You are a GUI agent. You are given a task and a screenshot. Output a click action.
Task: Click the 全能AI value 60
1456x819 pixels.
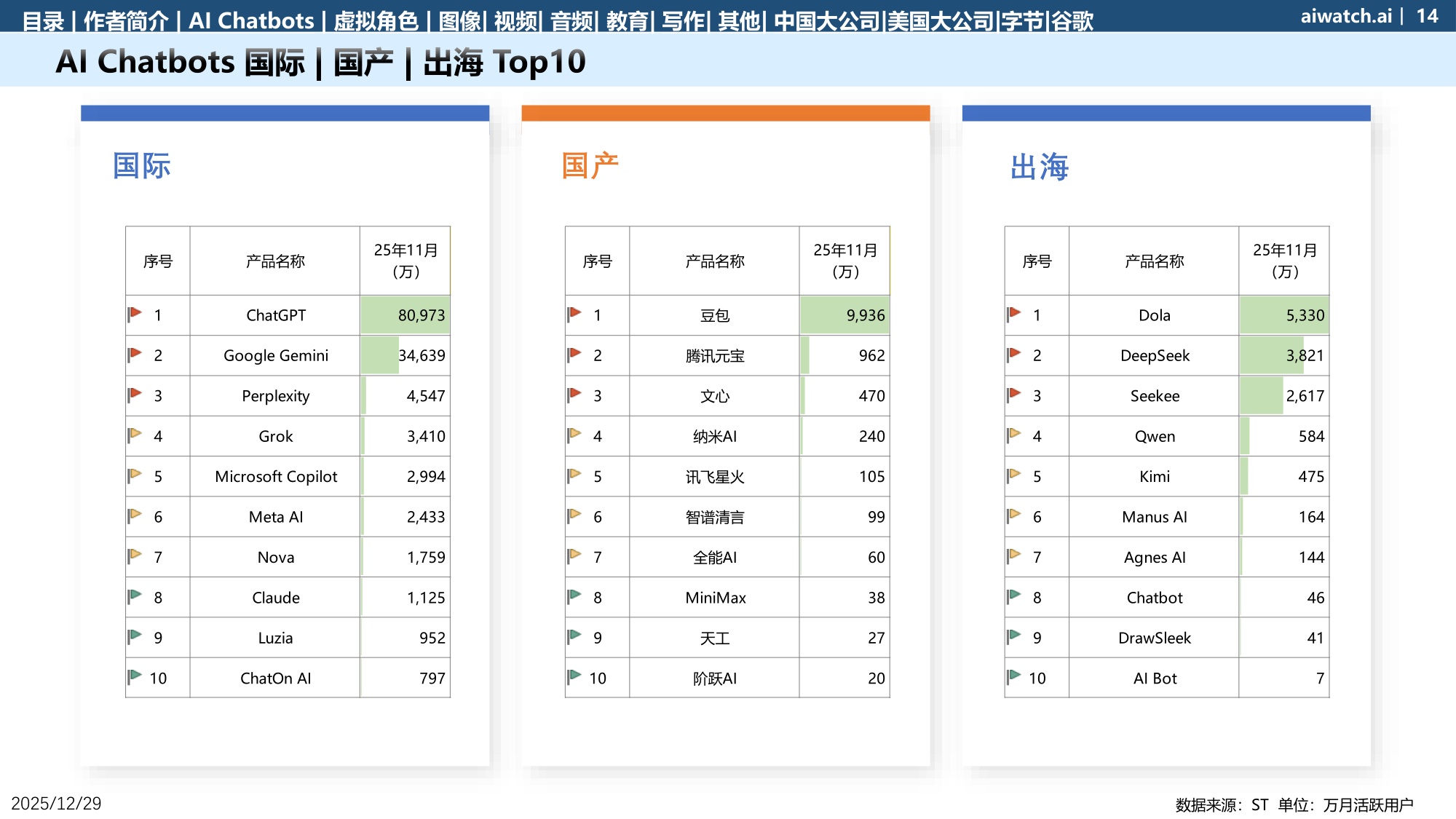click(x=877, y=557)
